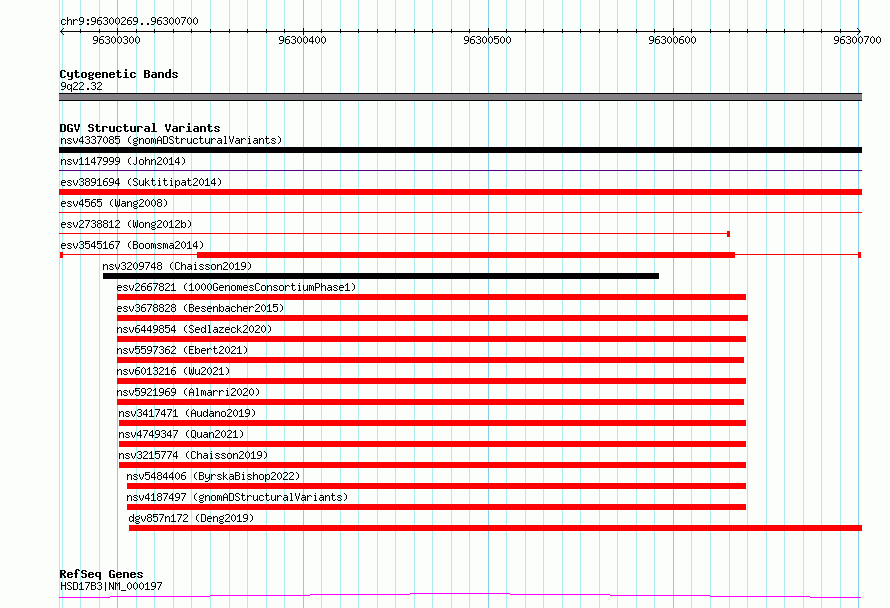890x608 pixels.
Task: Select the dgv857n172 (Deng2019) label
Action: pos(191,518)
